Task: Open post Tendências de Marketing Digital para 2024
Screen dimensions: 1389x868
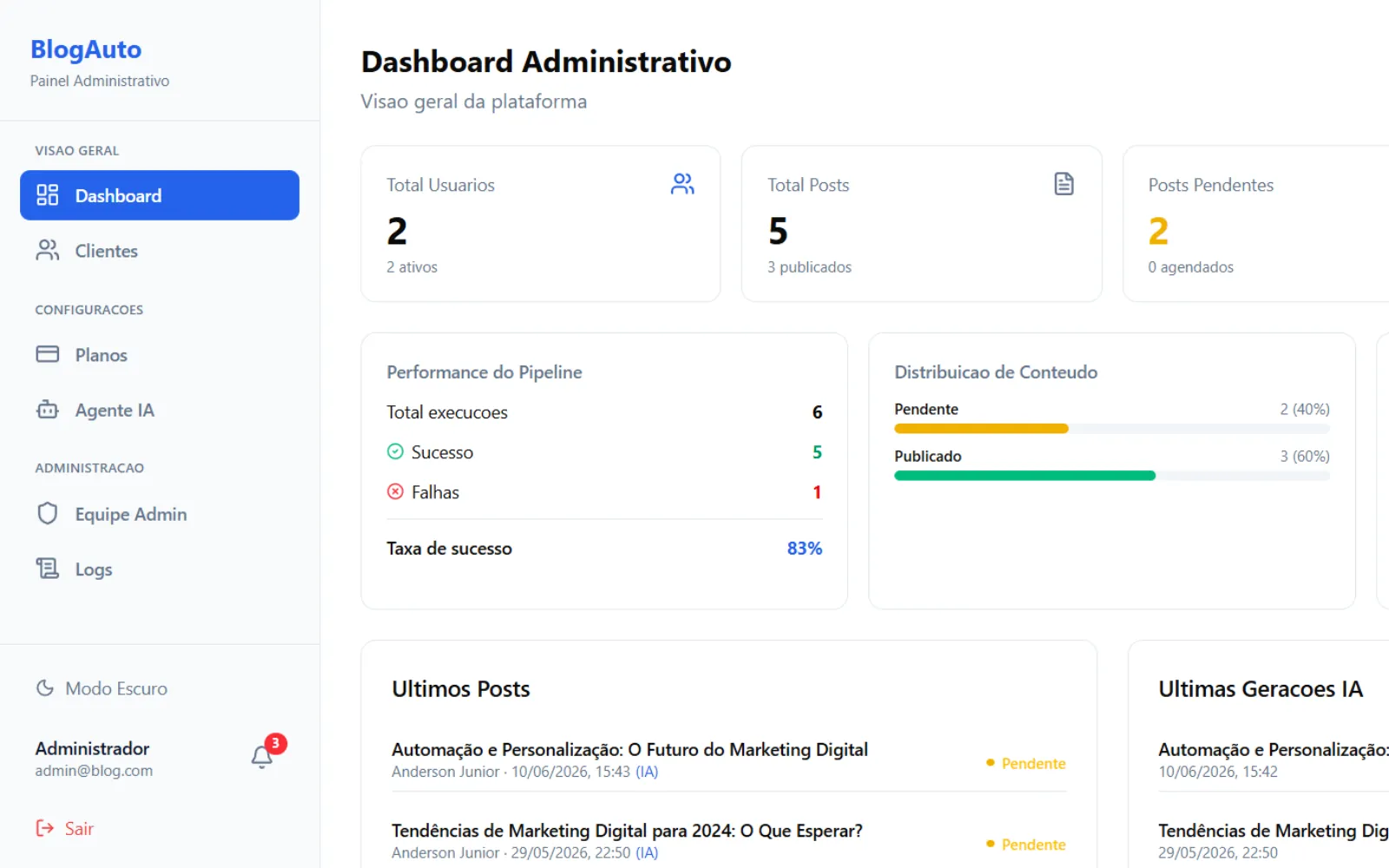Action: pyautogui.click(x=627, y=831)
